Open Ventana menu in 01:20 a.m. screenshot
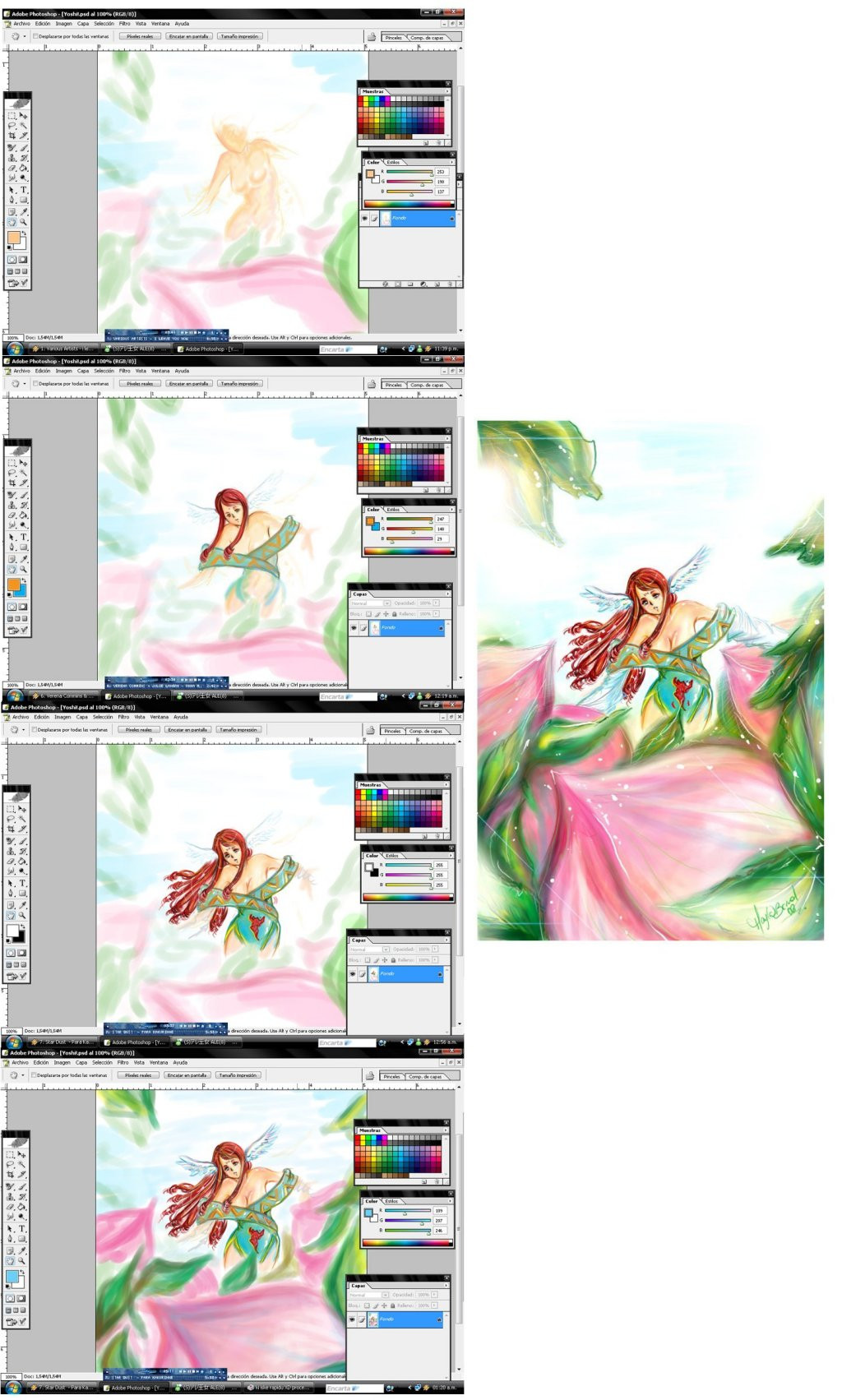The height and width of the screenshot is (1400, 842). pyautogui.click(x=158, y=1062)
